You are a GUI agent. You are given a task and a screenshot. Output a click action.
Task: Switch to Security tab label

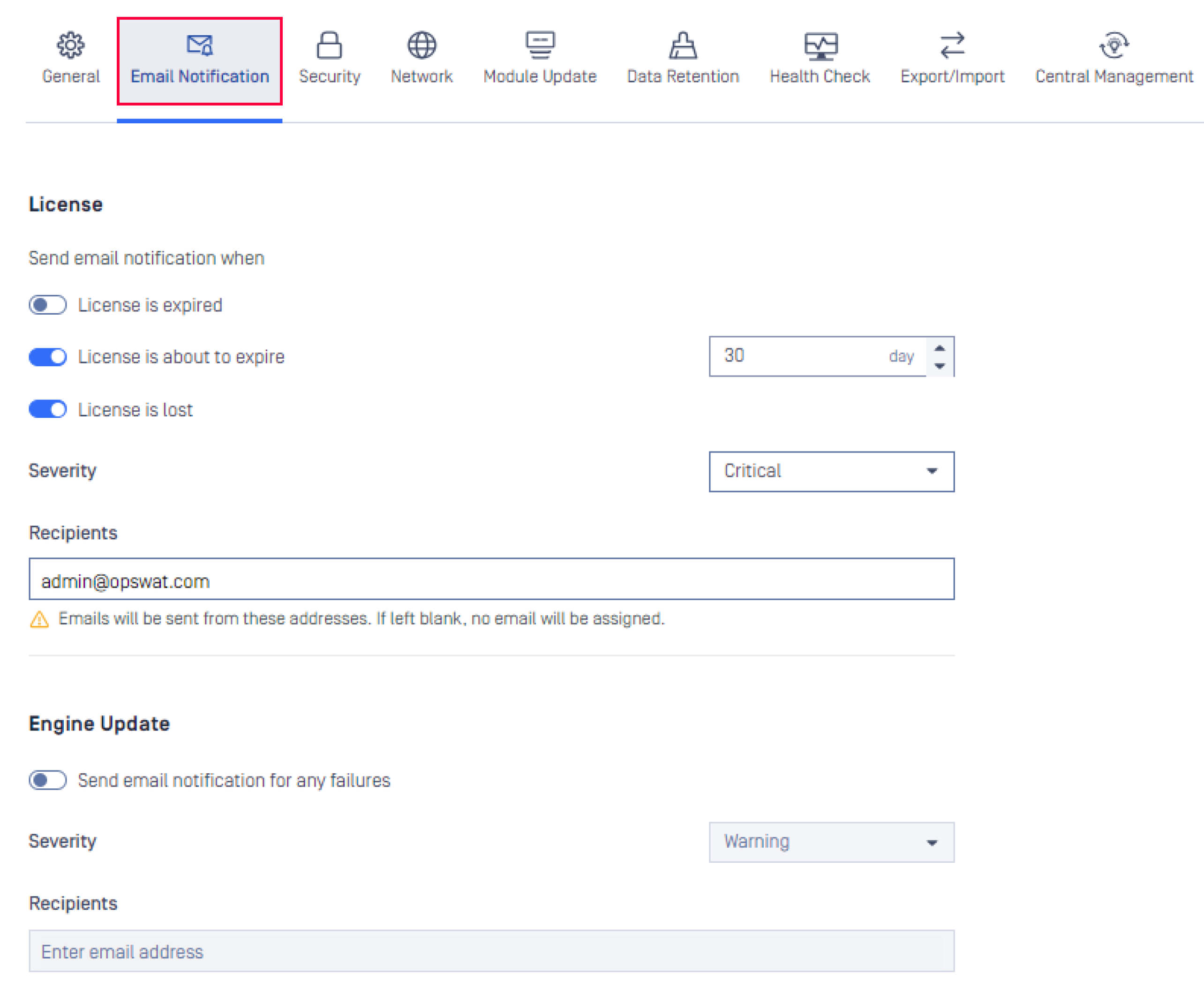pos(329,76)
